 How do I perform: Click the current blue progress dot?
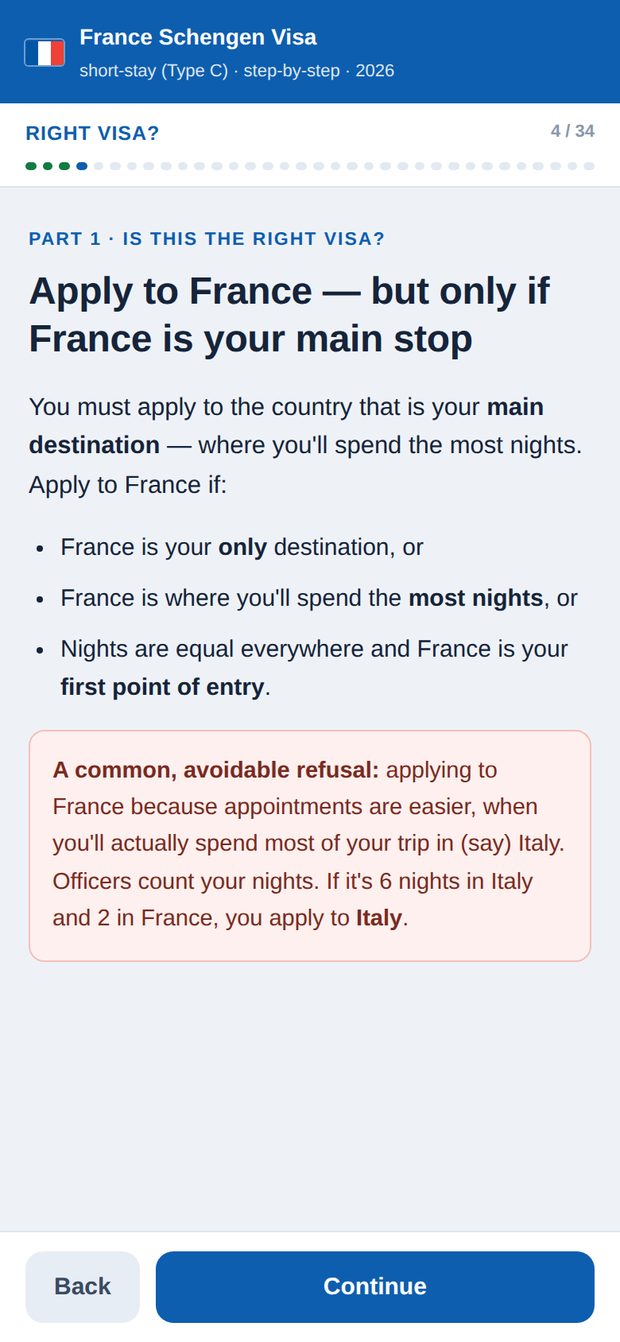82,166
